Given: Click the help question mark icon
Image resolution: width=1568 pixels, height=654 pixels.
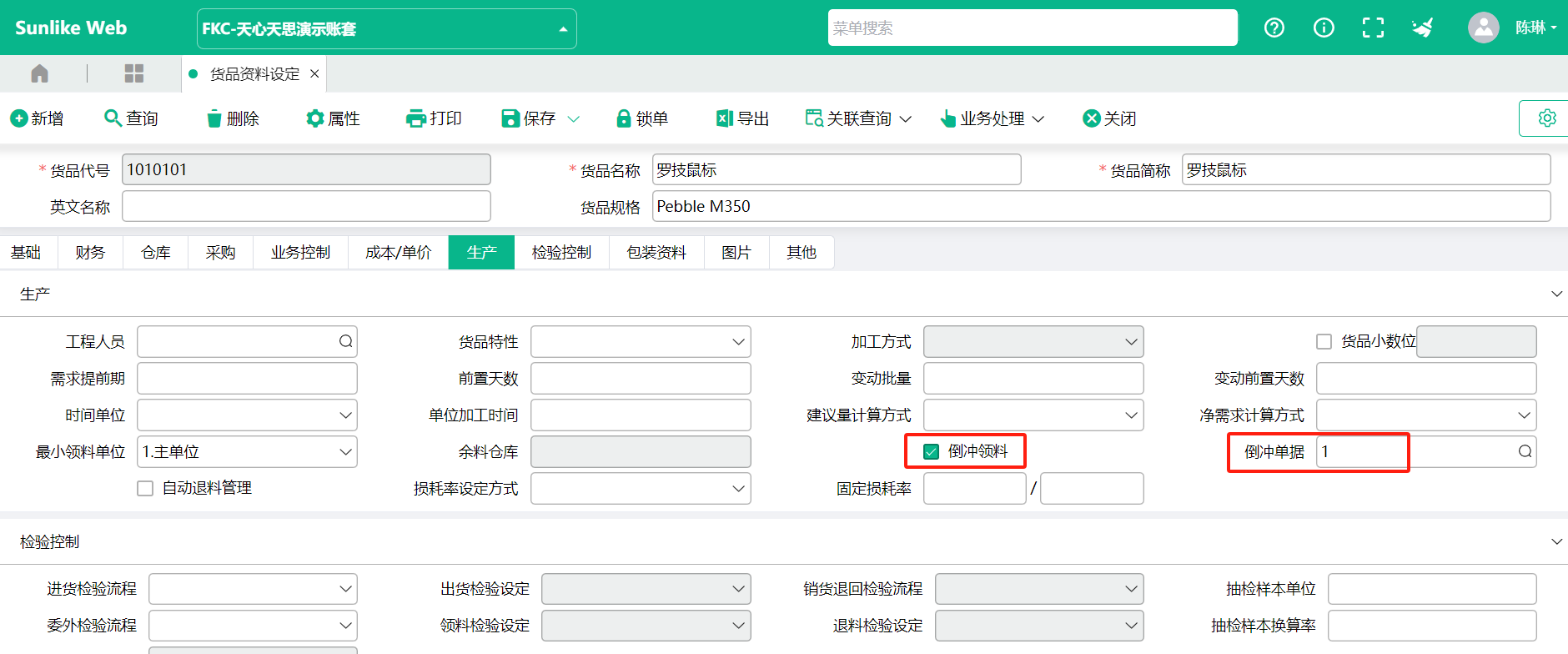Looking at the screenshot, I should pyautogui.click(x=1274, y=28).
